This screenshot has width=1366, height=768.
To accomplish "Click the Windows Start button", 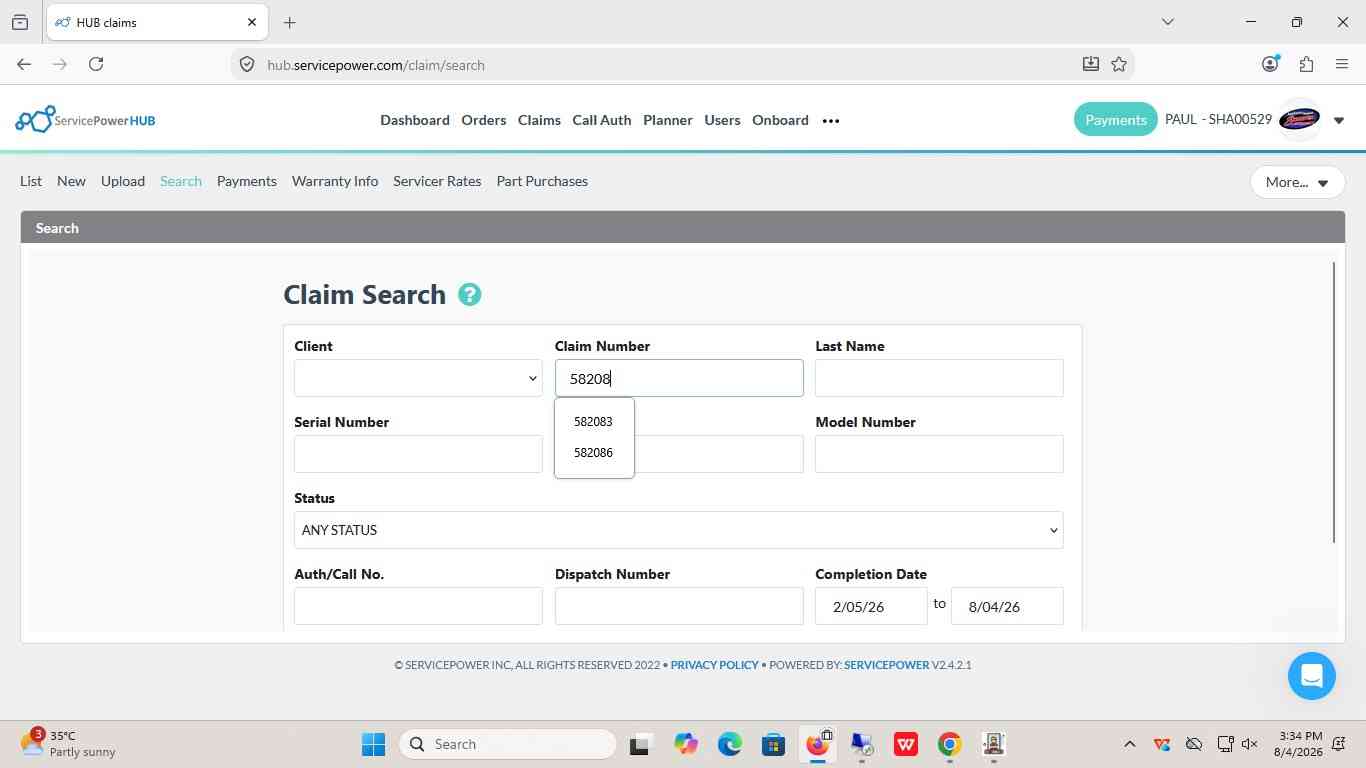I will 373,744.
